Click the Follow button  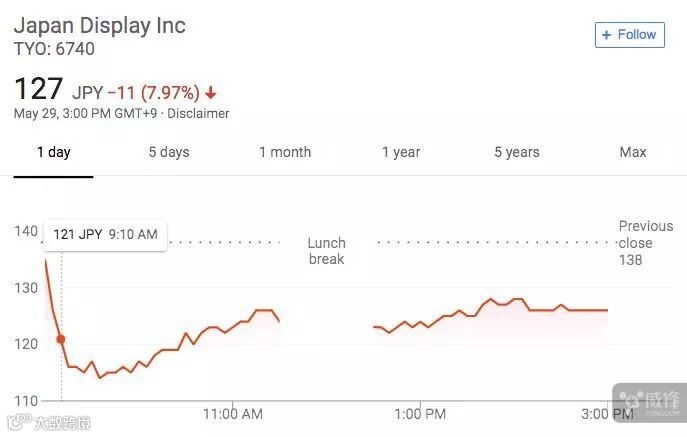coord(628,34)
